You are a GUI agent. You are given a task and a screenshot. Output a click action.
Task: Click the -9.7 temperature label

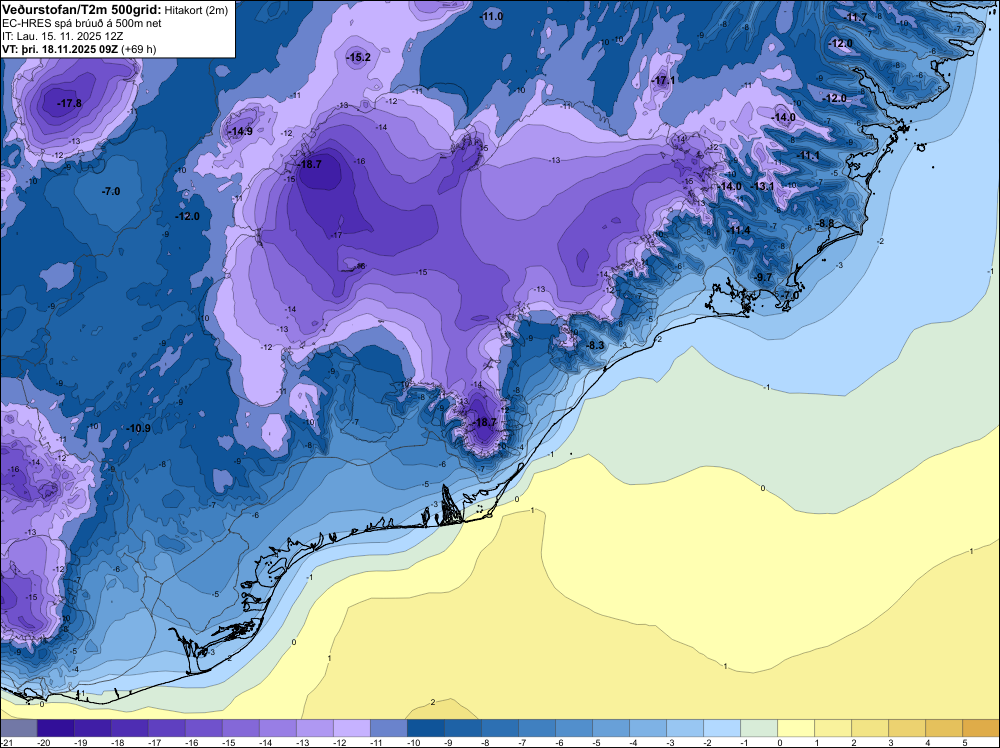point(763,277)
